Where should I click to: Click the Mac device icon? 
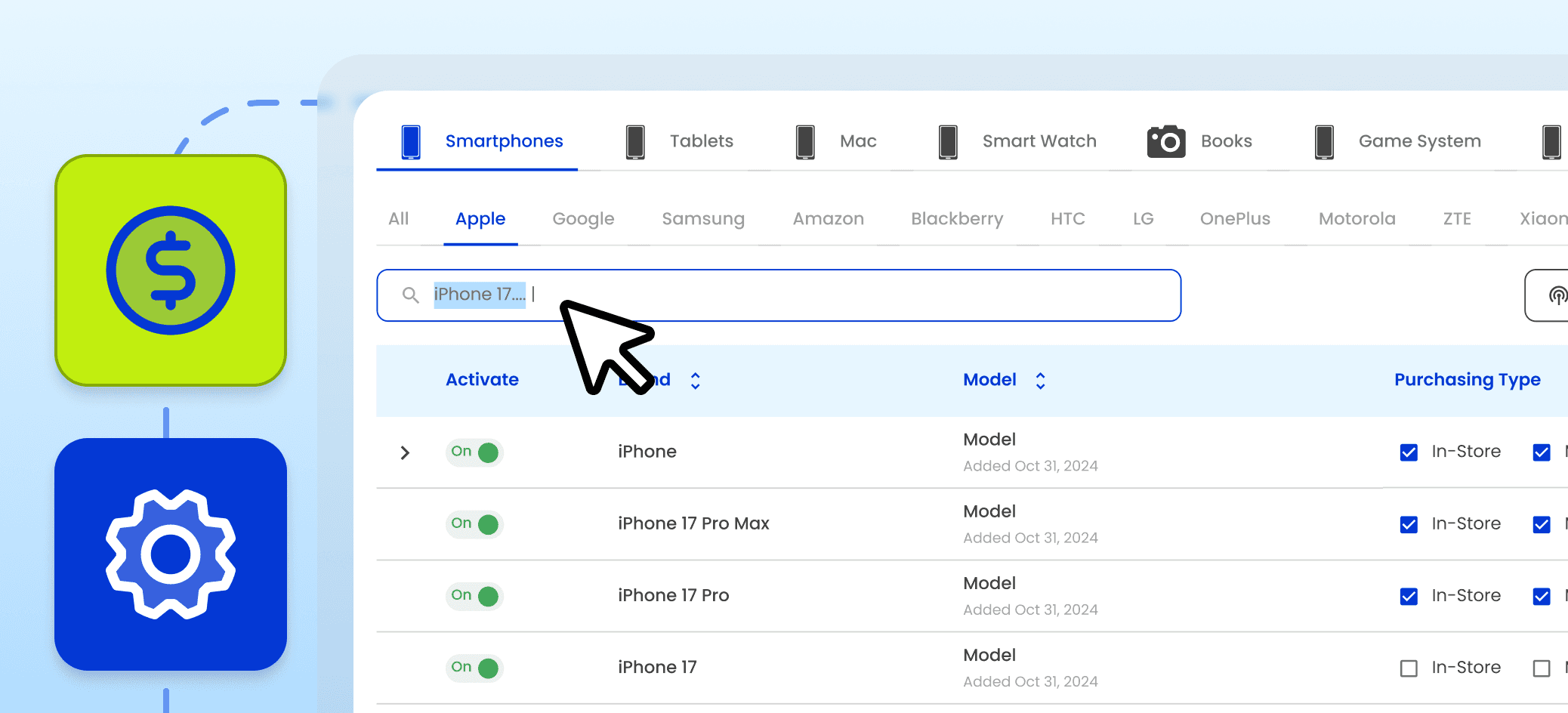click(x=805, y=141)
